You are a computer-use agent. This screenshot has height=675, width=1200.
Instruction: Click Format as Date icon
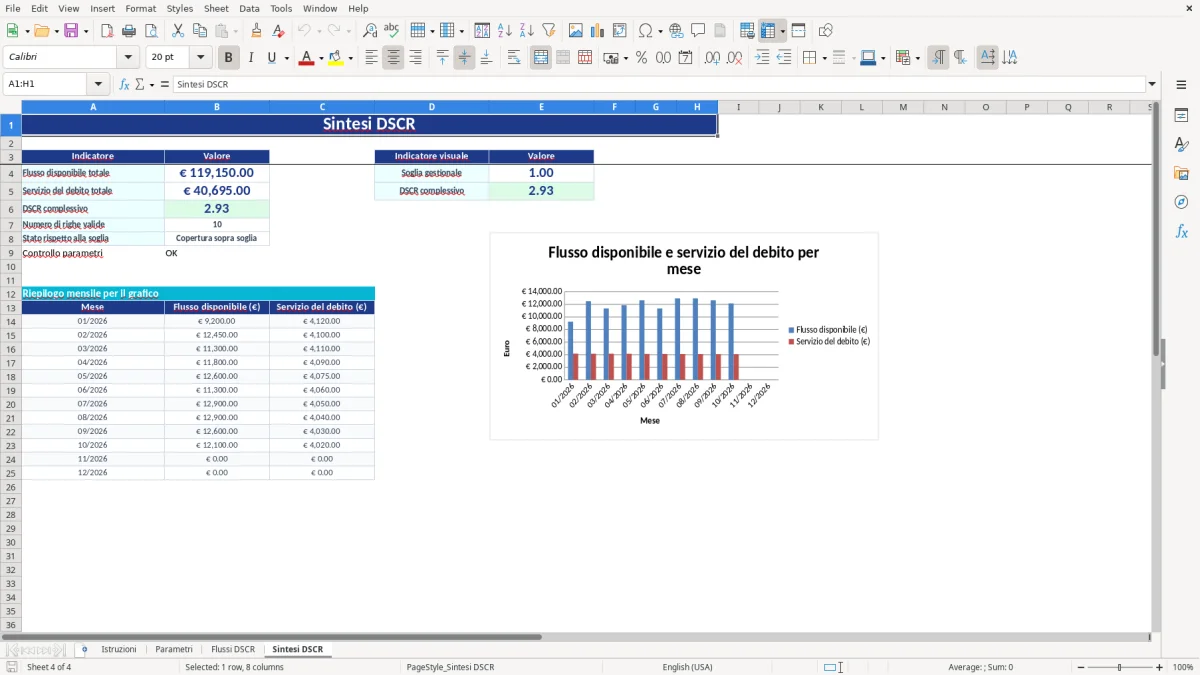click(x=686, y=58)
